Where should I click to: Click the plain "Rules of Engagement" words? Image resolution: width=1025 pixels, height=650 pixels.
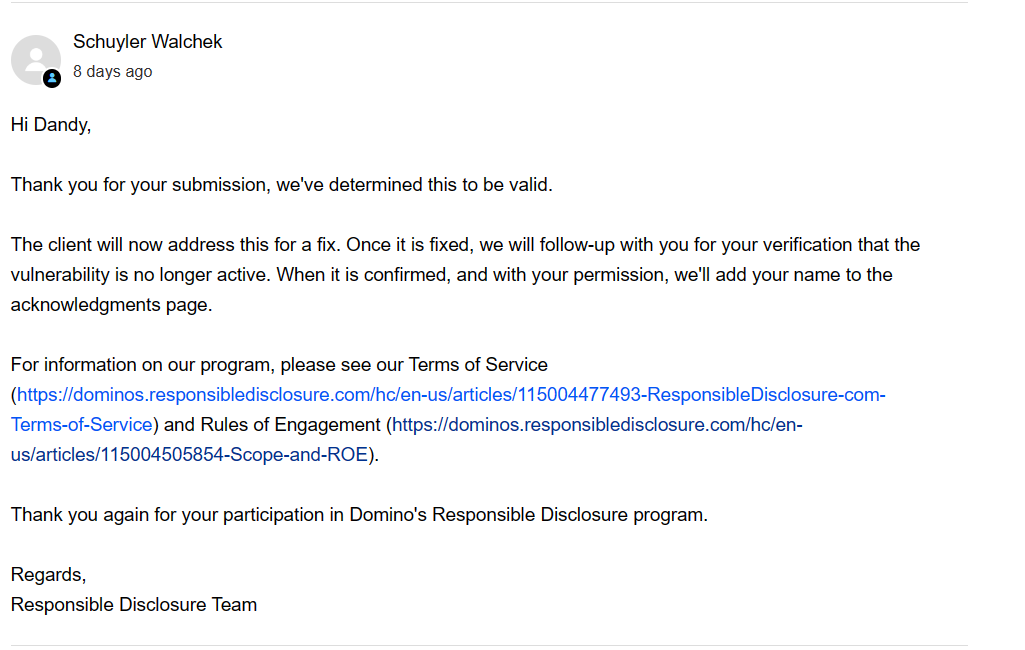[291, 425]
